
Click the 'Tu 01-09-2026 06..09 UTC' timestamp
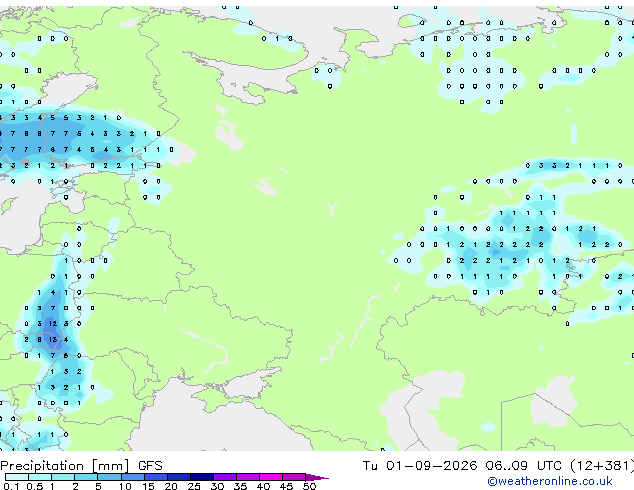464,466
